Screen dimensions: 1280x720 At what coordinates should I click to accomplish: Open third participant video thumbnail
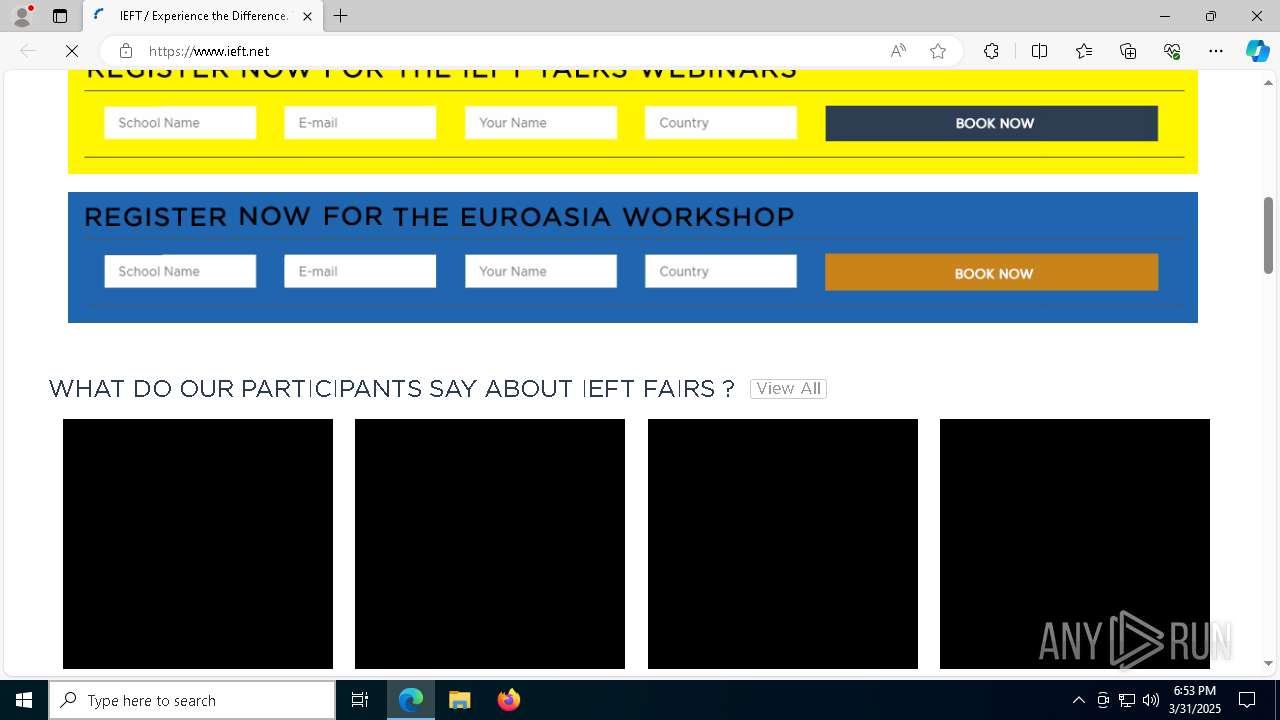pos(783,544)
